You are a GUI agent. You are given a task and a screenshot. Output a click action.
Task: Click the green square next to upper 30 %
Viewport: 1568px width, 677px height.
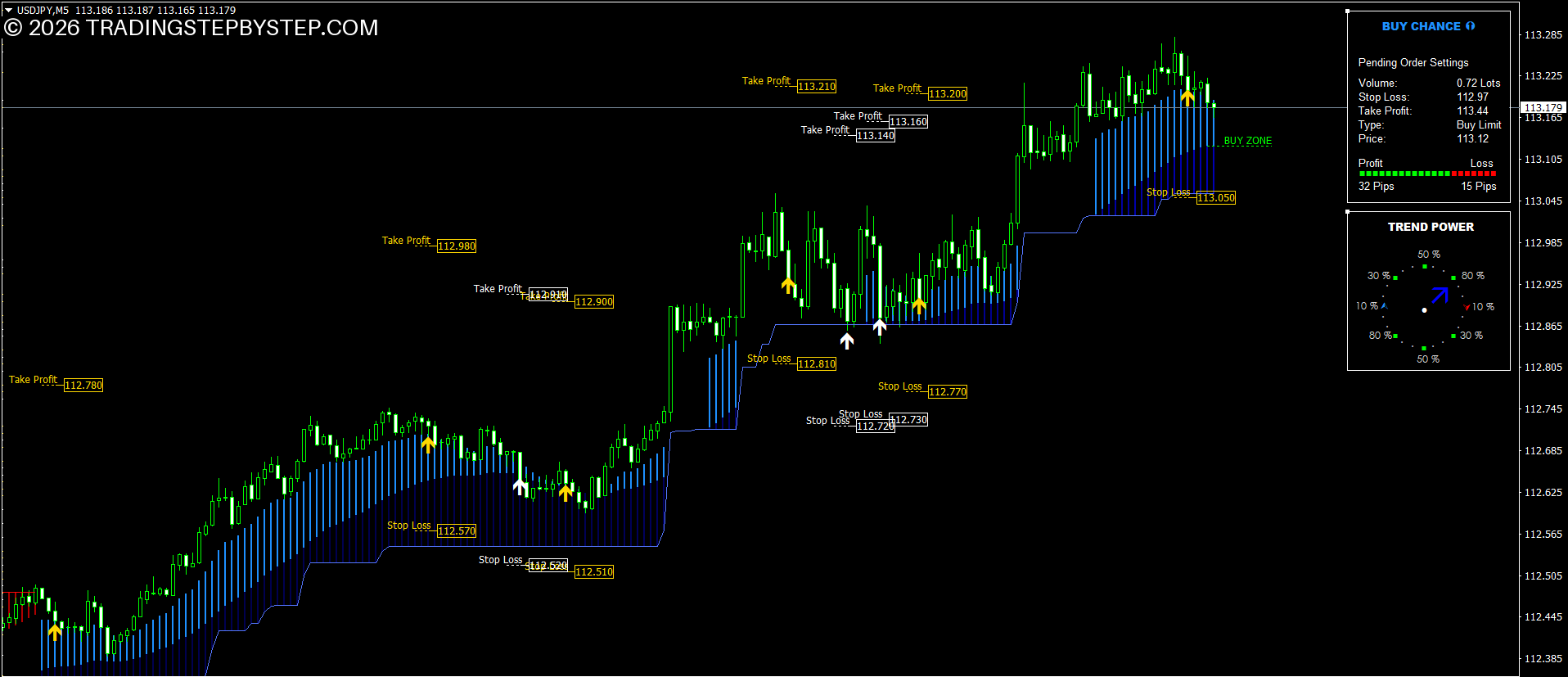(1395, 278)
